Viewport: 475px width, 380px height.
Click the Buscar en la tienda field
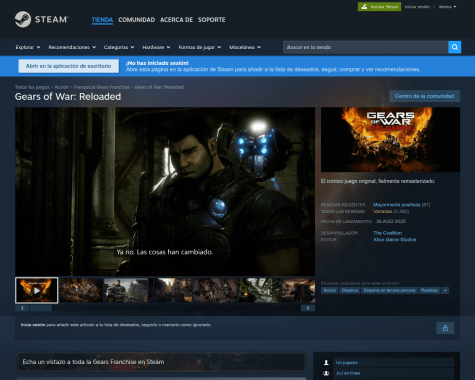(x=365, y=47)
